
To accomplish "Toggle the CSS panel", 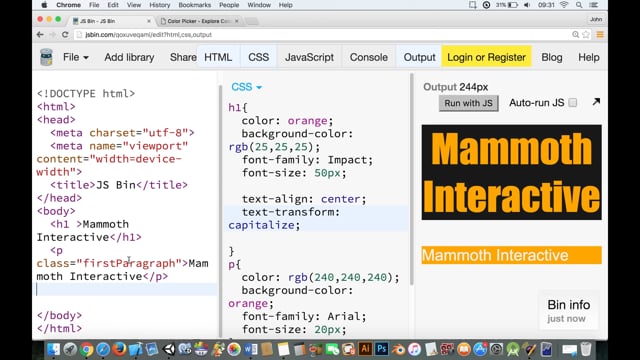I will tap(258, 57).
